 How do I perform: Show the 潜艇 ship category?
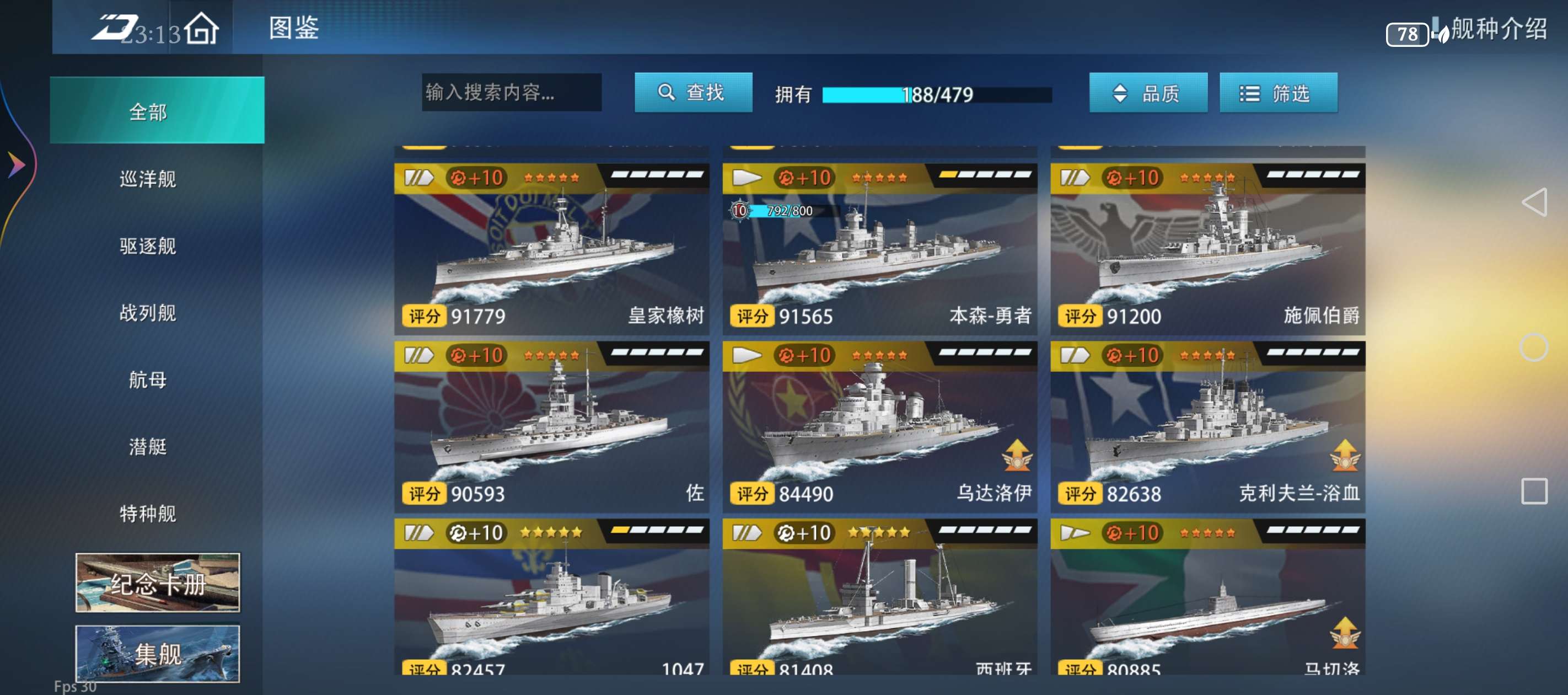coord(148,447)
